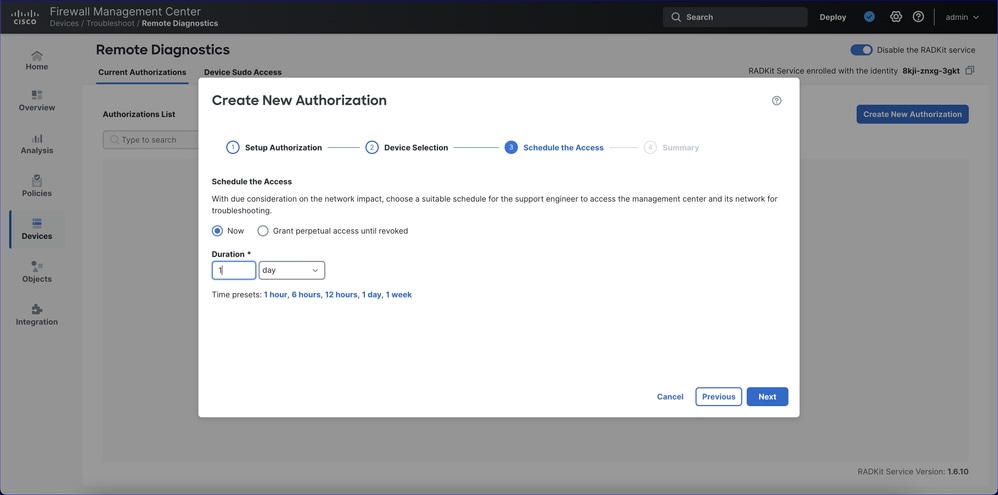Select the Current Authorizations tab
The image size is (998, 495).
pos(142,72)
